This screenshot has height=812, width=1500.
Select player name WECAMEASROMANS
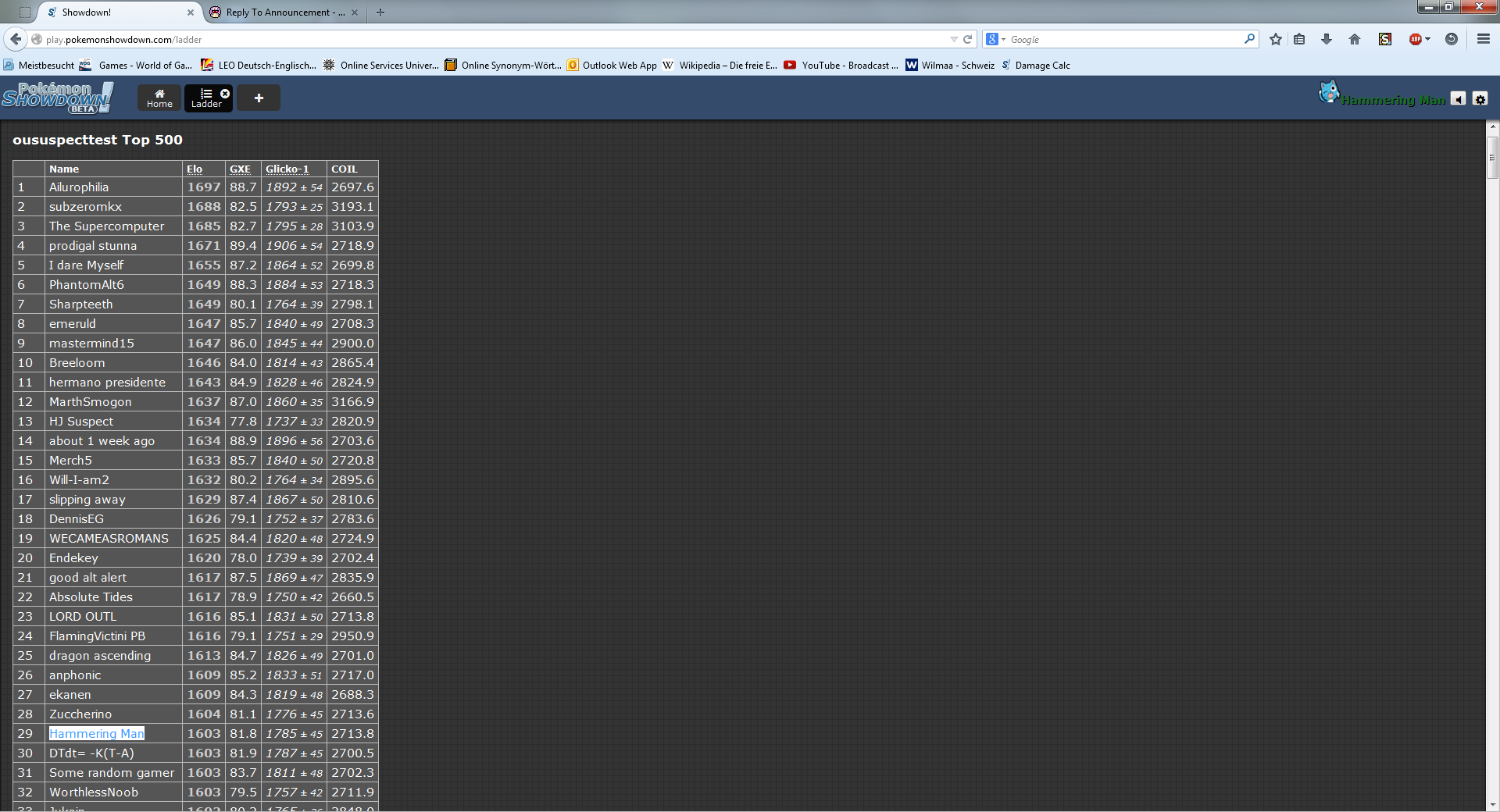coord(109,539)
